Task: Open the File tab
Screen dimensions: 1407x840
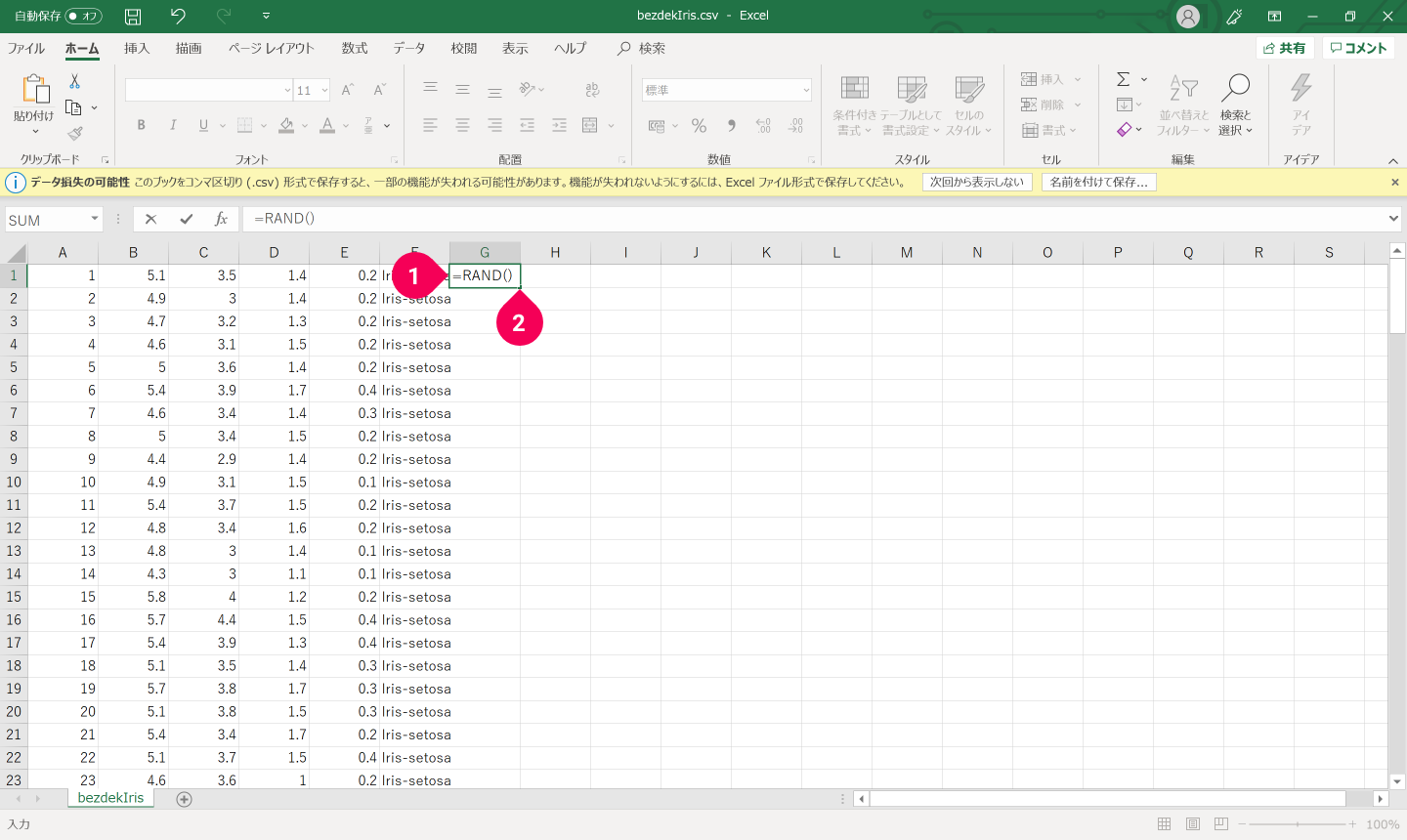Action: pyautogui.click(x=26, y=48)
